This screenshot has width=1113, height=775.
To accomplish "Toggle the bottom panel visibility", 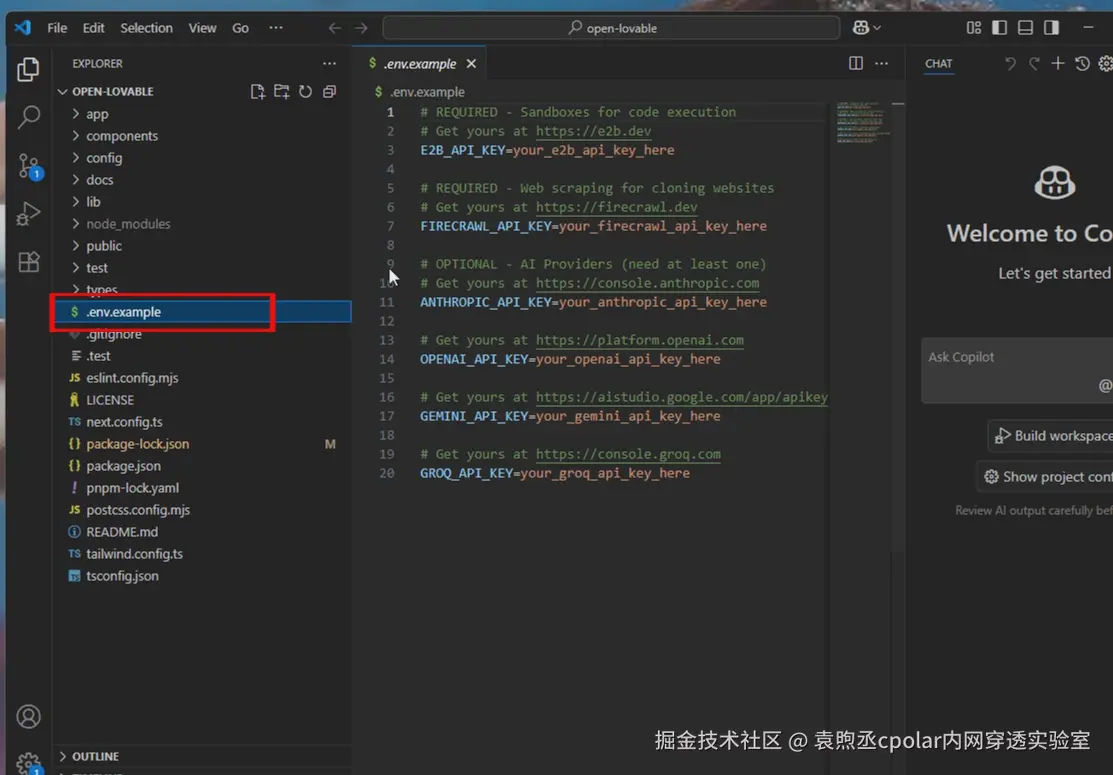I will coord(1025,28).
